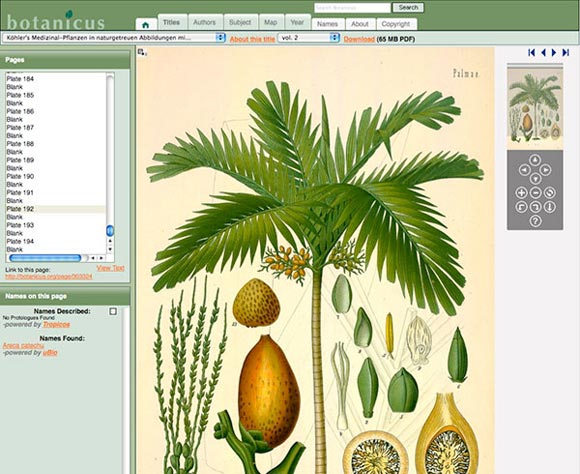Click the horizontal scrollbar in Pages list
580x474 pixels.
tap(45, 258)
